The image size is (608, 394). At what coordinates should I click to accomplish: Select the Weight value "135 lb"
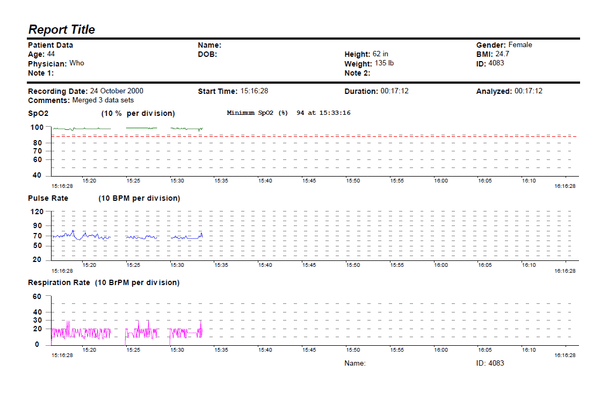click(384, 63)
